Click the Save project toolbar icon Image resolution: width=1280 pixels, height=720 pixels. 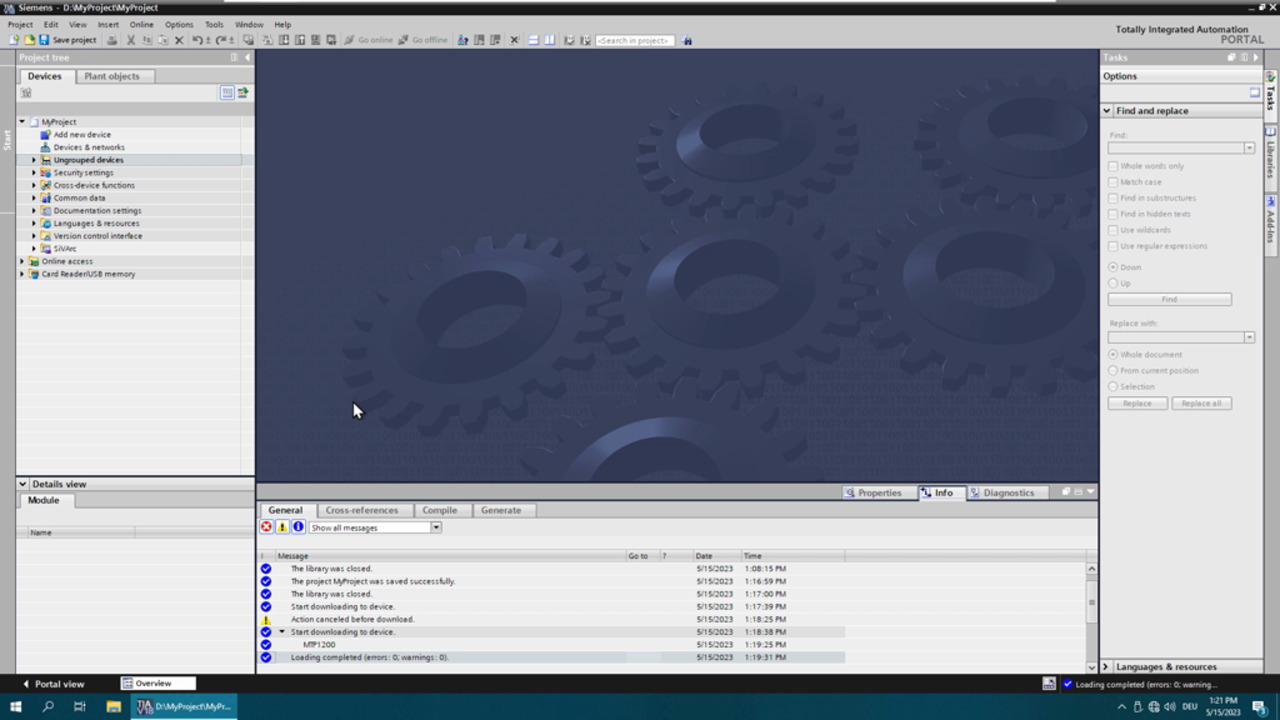(44, 40)
